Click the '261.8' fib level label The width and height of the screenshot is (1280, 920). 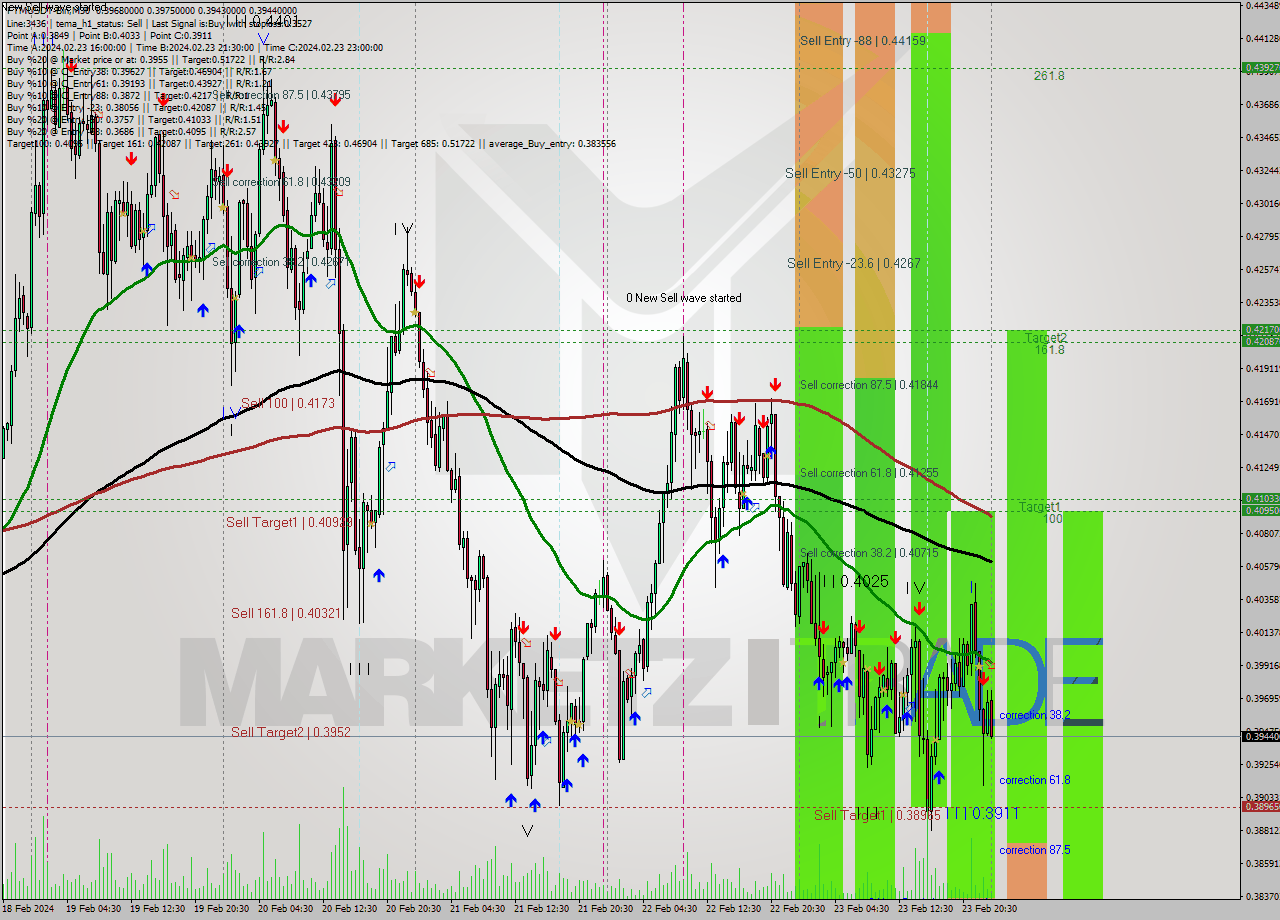pos(1049,76)
